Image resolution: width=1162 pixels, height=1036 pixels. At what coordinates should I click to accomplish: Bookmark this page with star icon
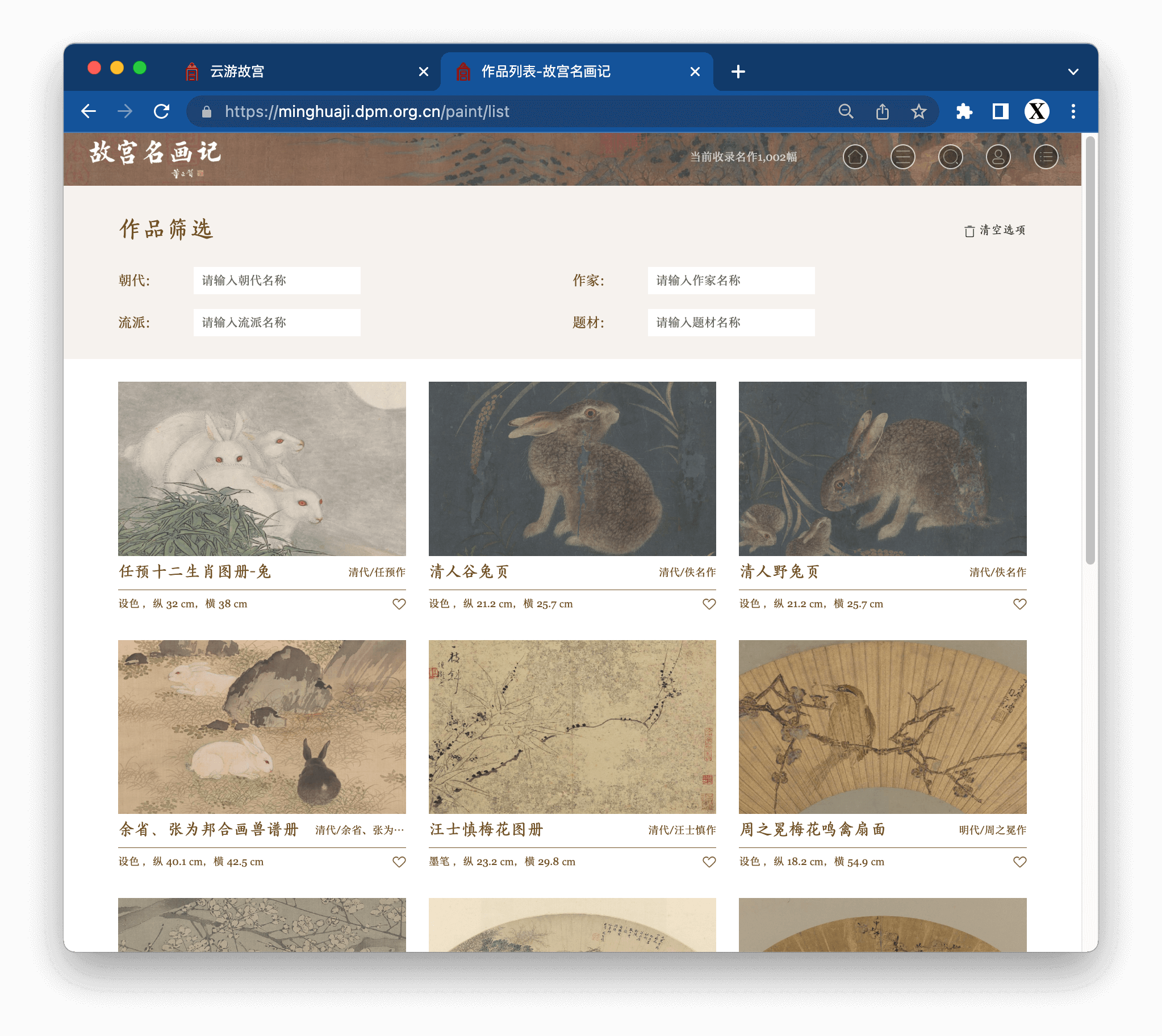(919, 111)
